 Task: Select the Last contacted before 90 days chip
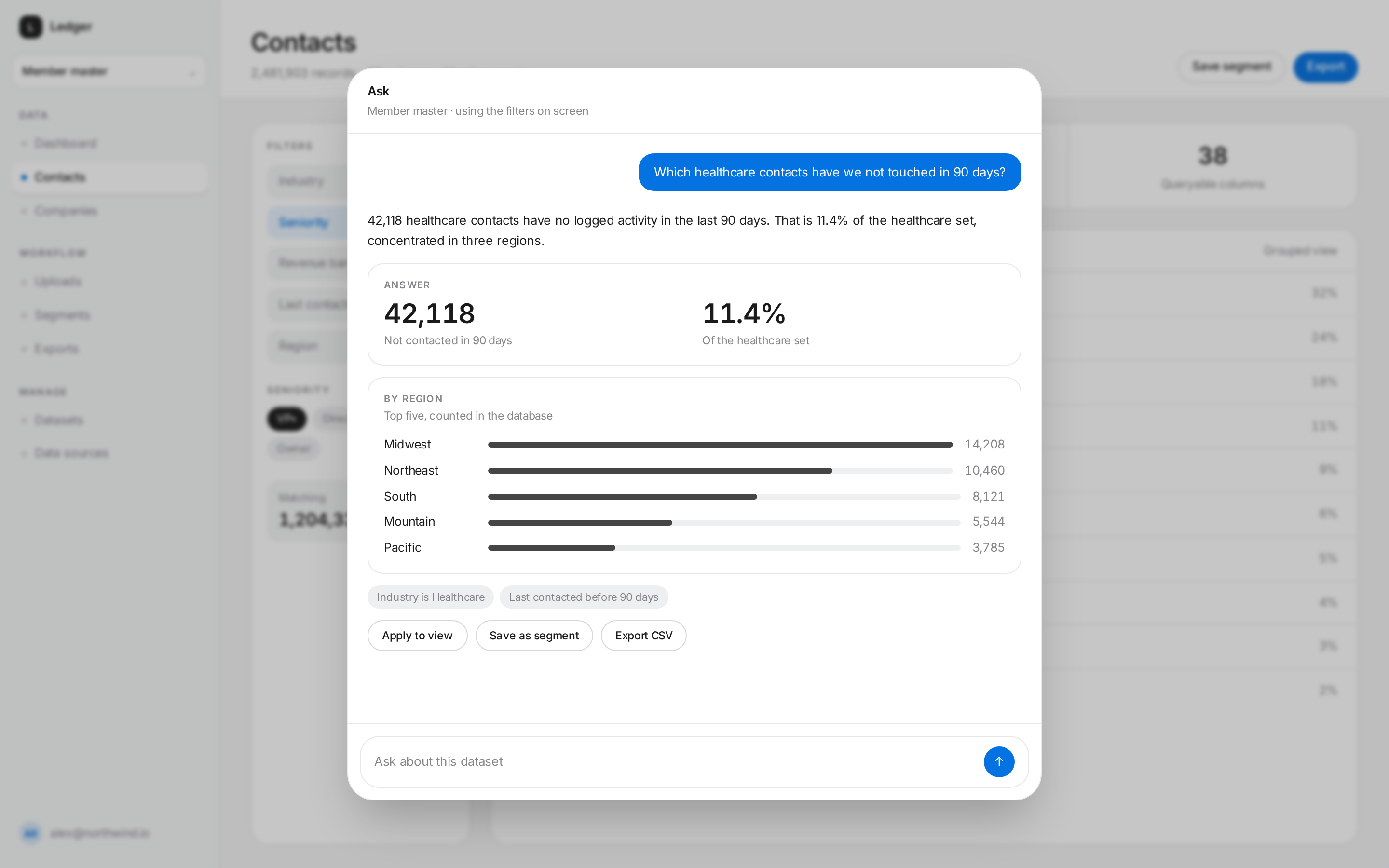[584, 597]
